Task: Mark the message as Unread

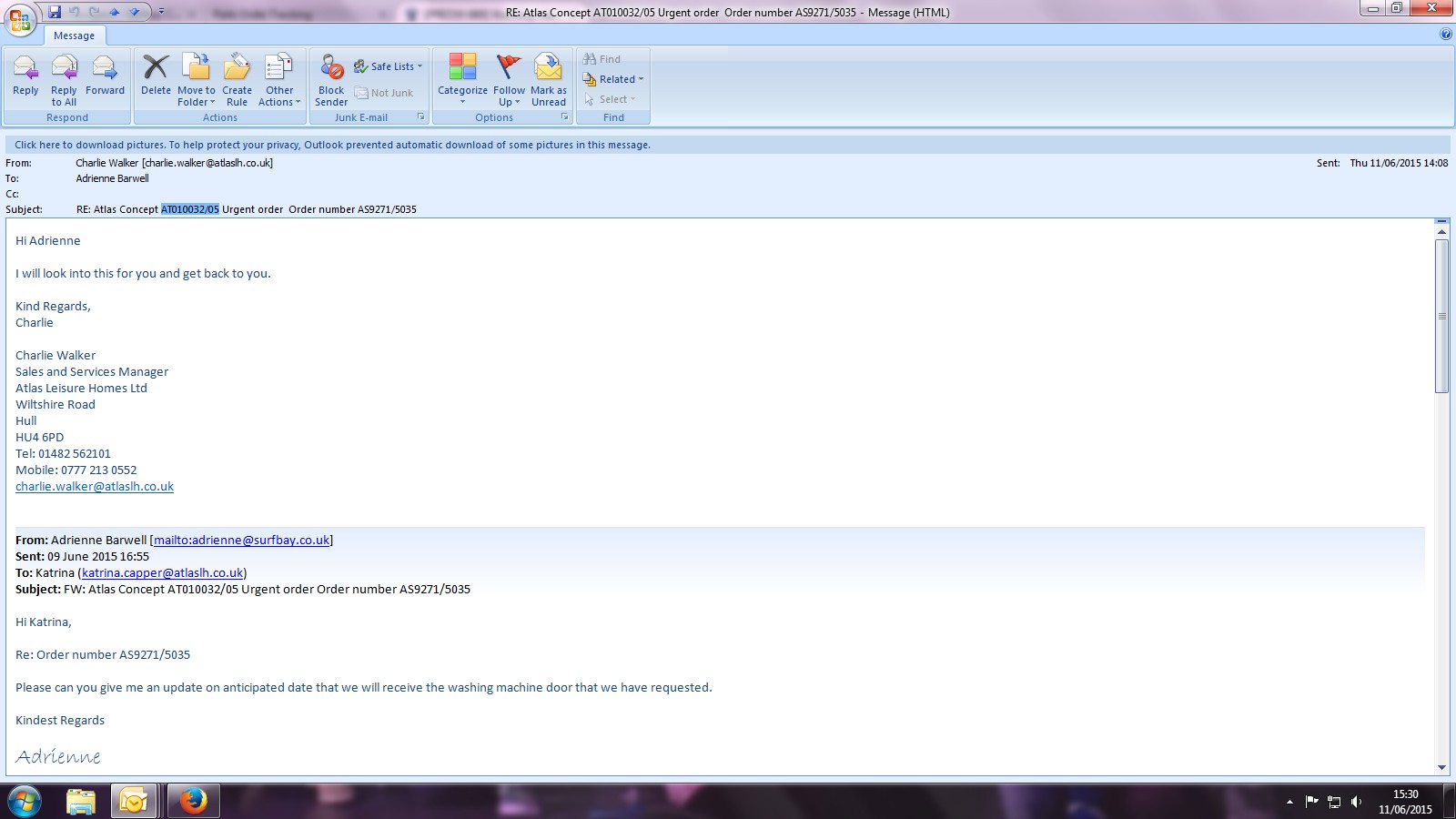Action: tap(548, 79)
